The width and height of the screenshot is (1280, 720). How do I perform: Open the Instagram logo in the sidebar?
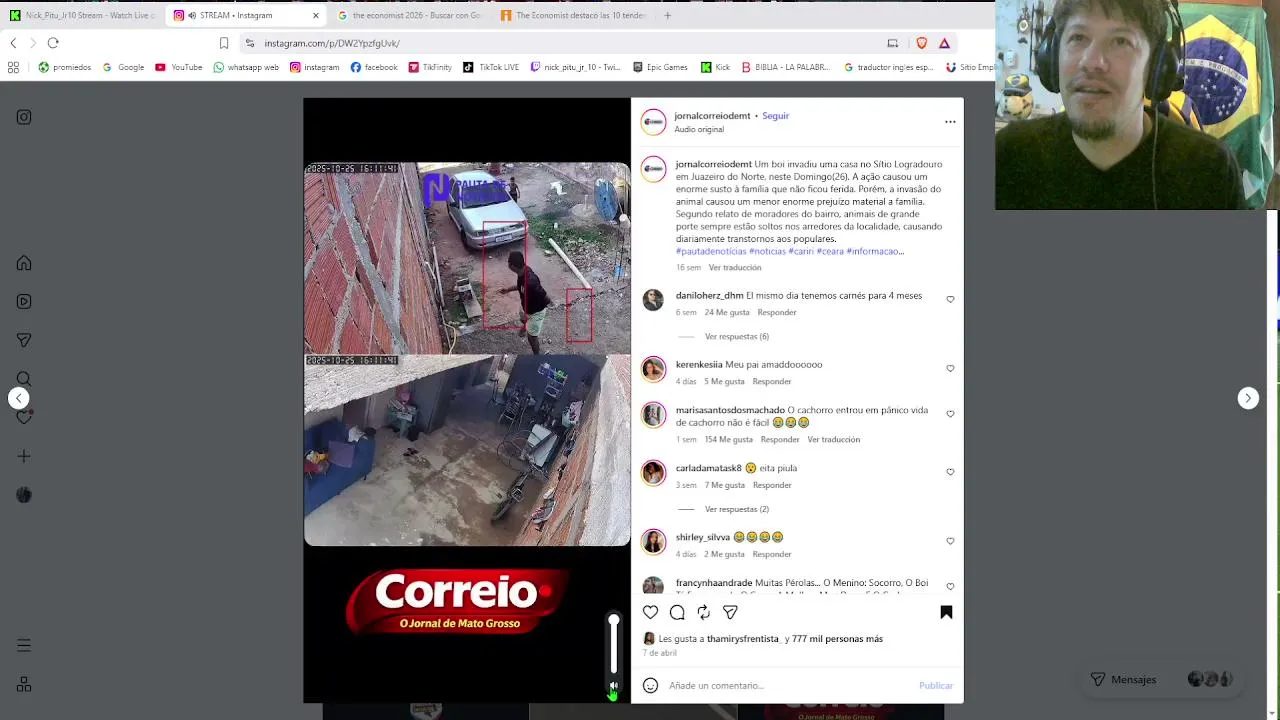point(24,117)
